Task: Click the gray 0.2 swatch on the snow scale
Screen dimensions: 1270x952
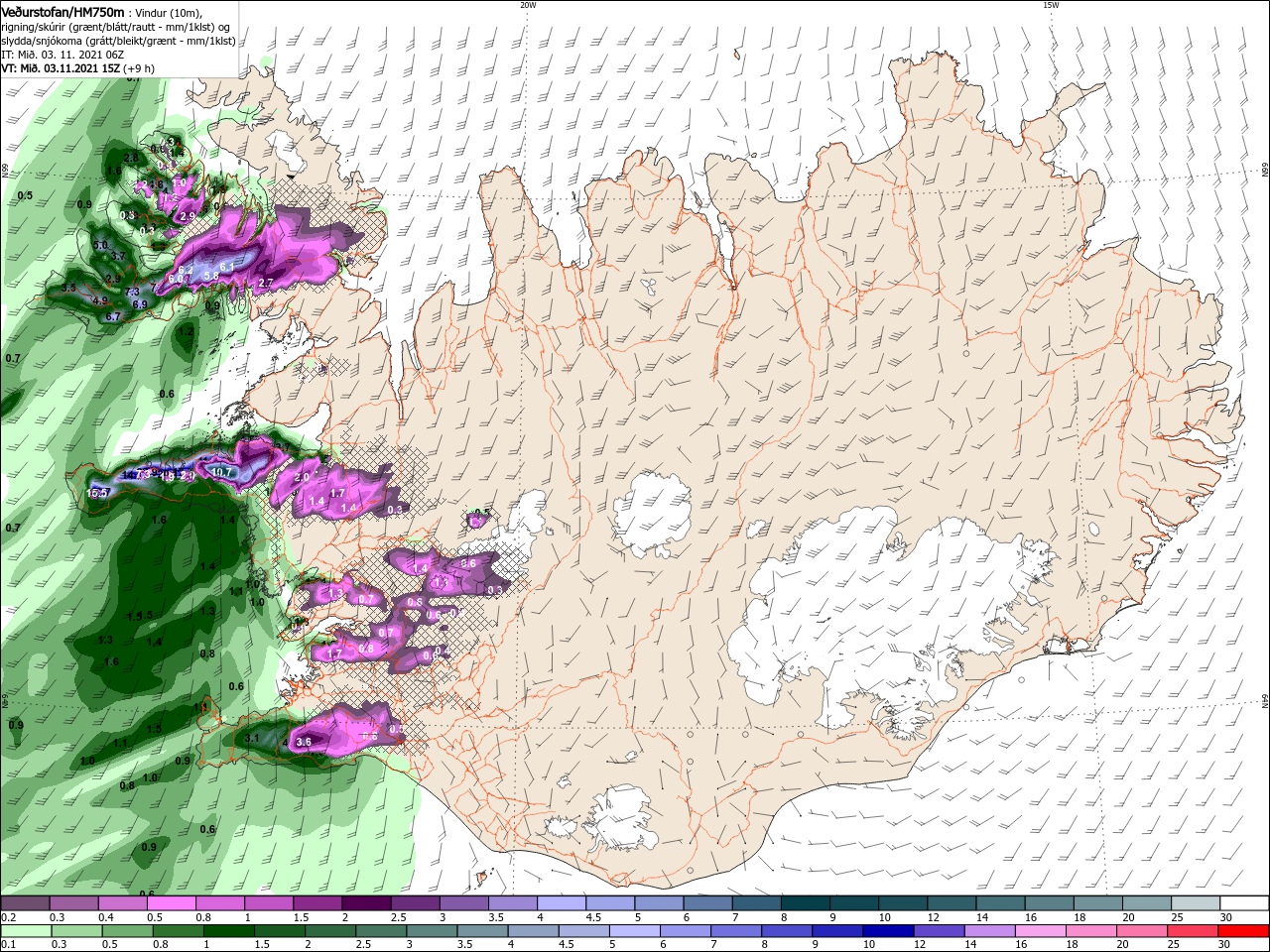Action: click(25, 903)
